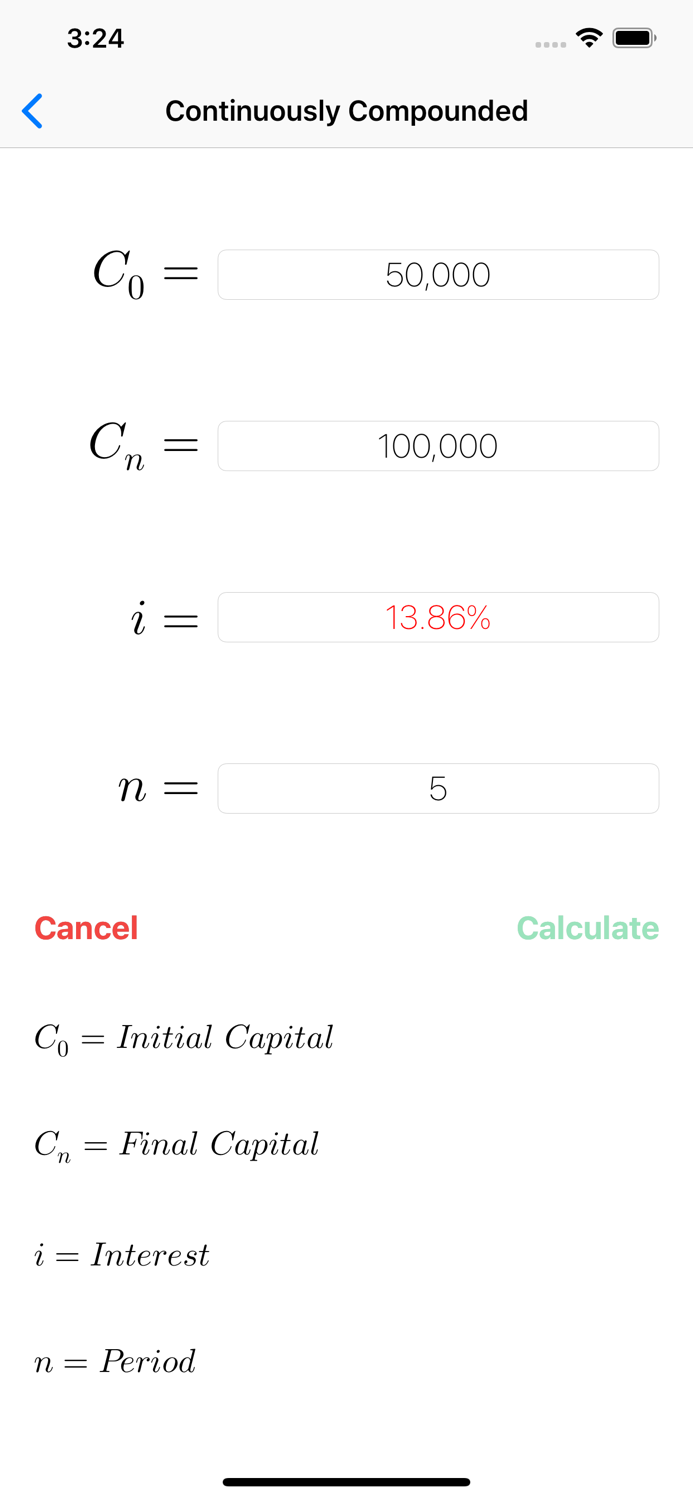Tap the blue back chevron arrow

(x=32, y=111)
